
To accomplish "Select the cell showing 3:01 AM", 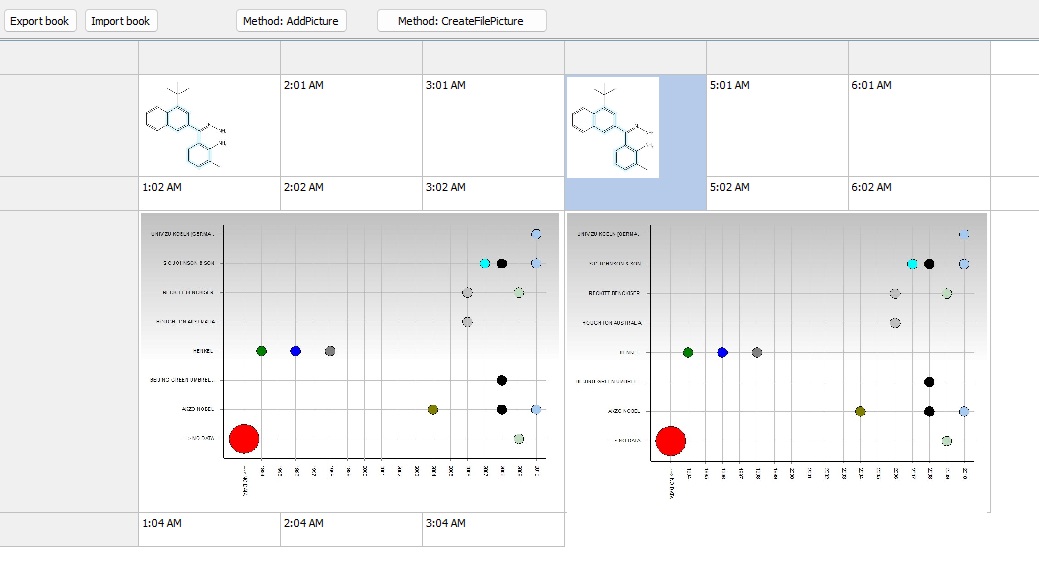I will click(x=493, y=125).
